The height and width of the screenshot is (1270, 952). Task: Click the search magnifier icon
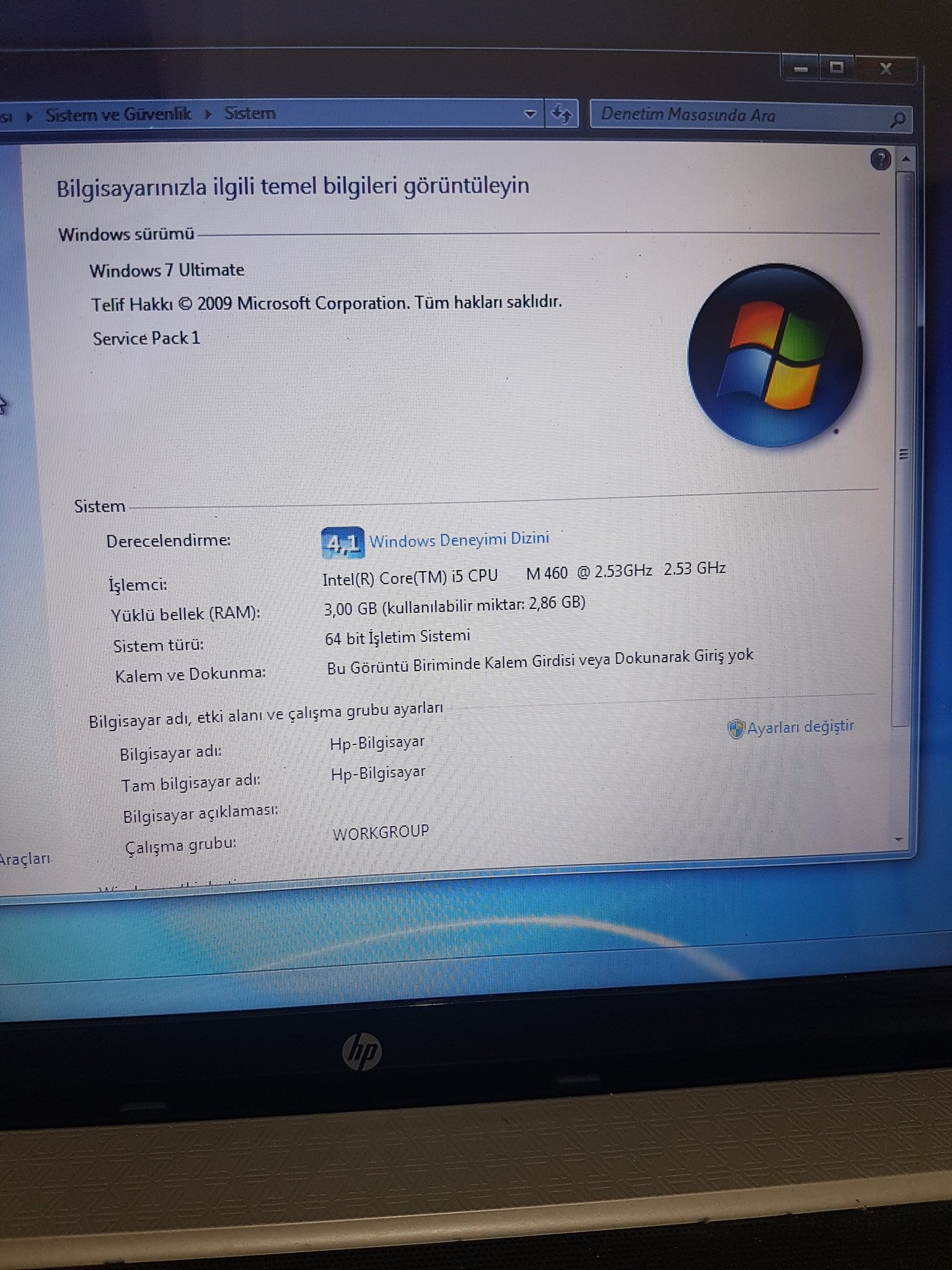(x=898, y=119)
